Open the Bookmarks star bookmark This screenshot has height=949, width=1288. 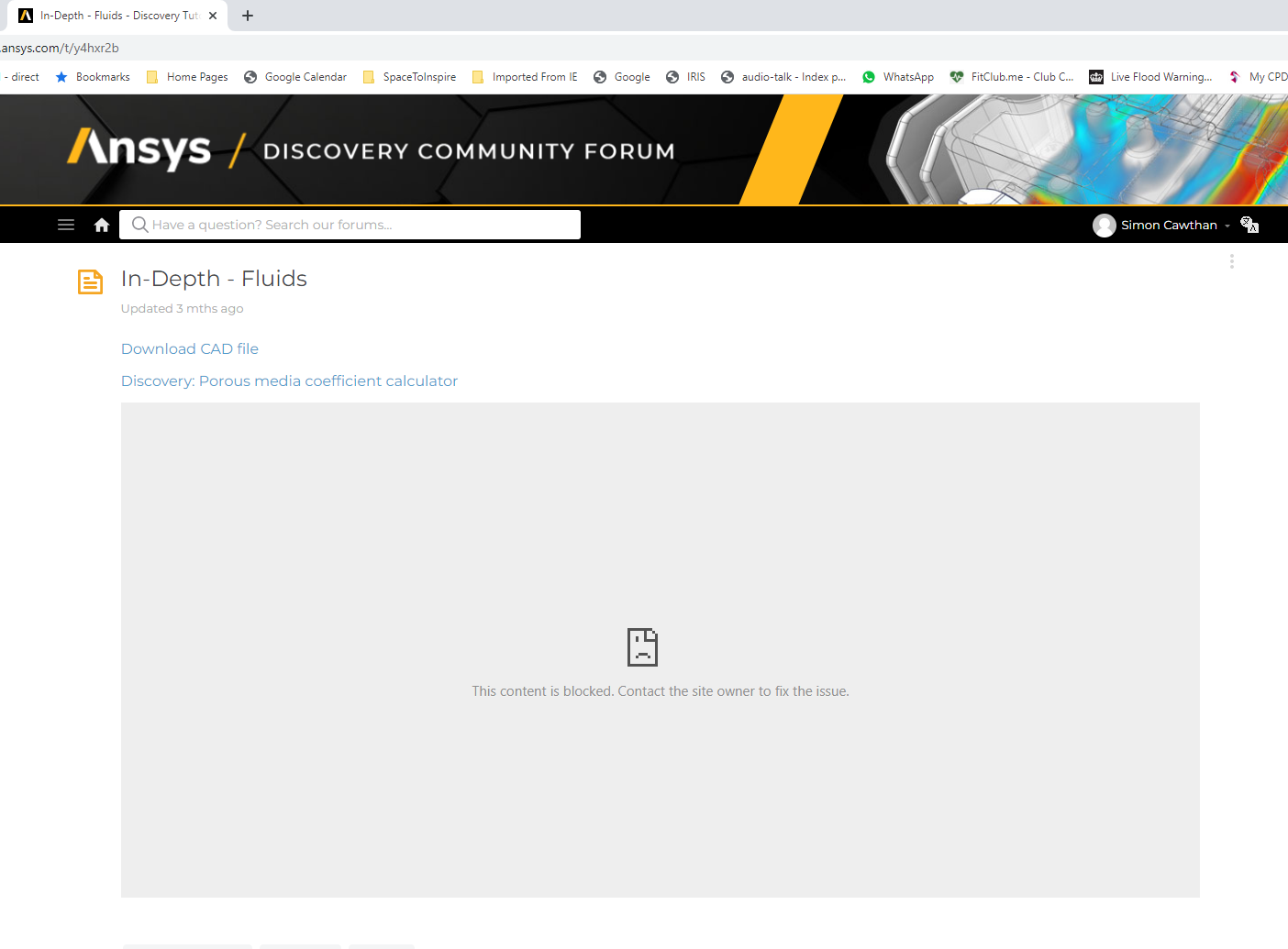pos(93,77)
